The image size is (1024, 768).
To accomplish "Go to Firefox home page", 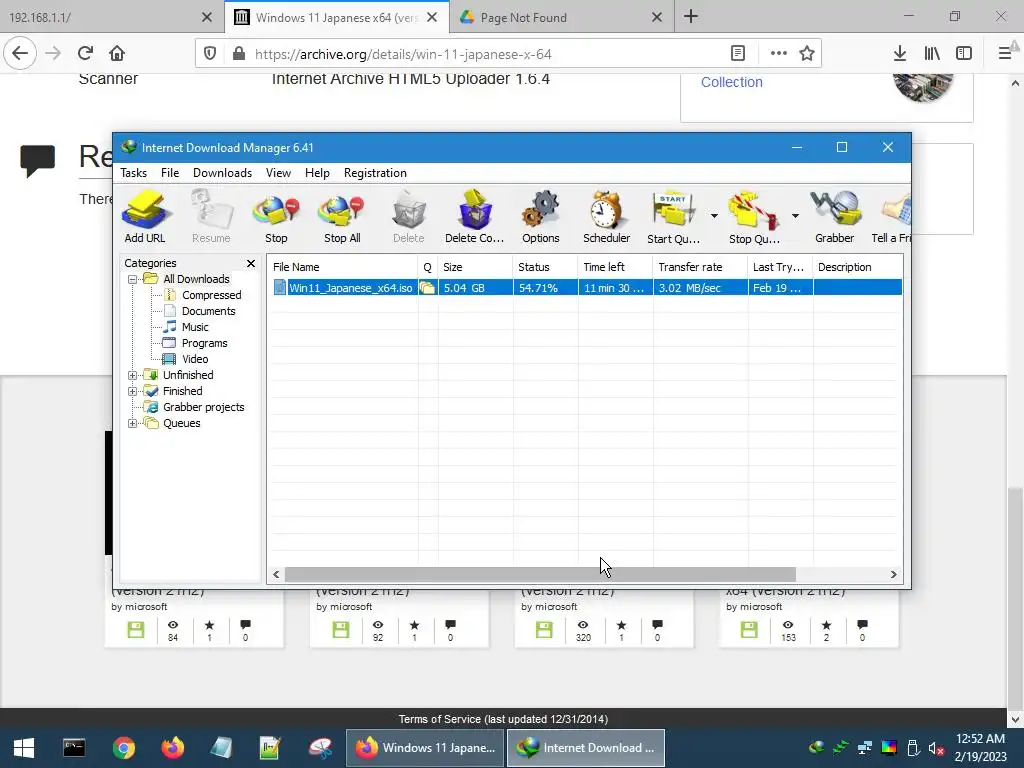I will click(117, 53).
